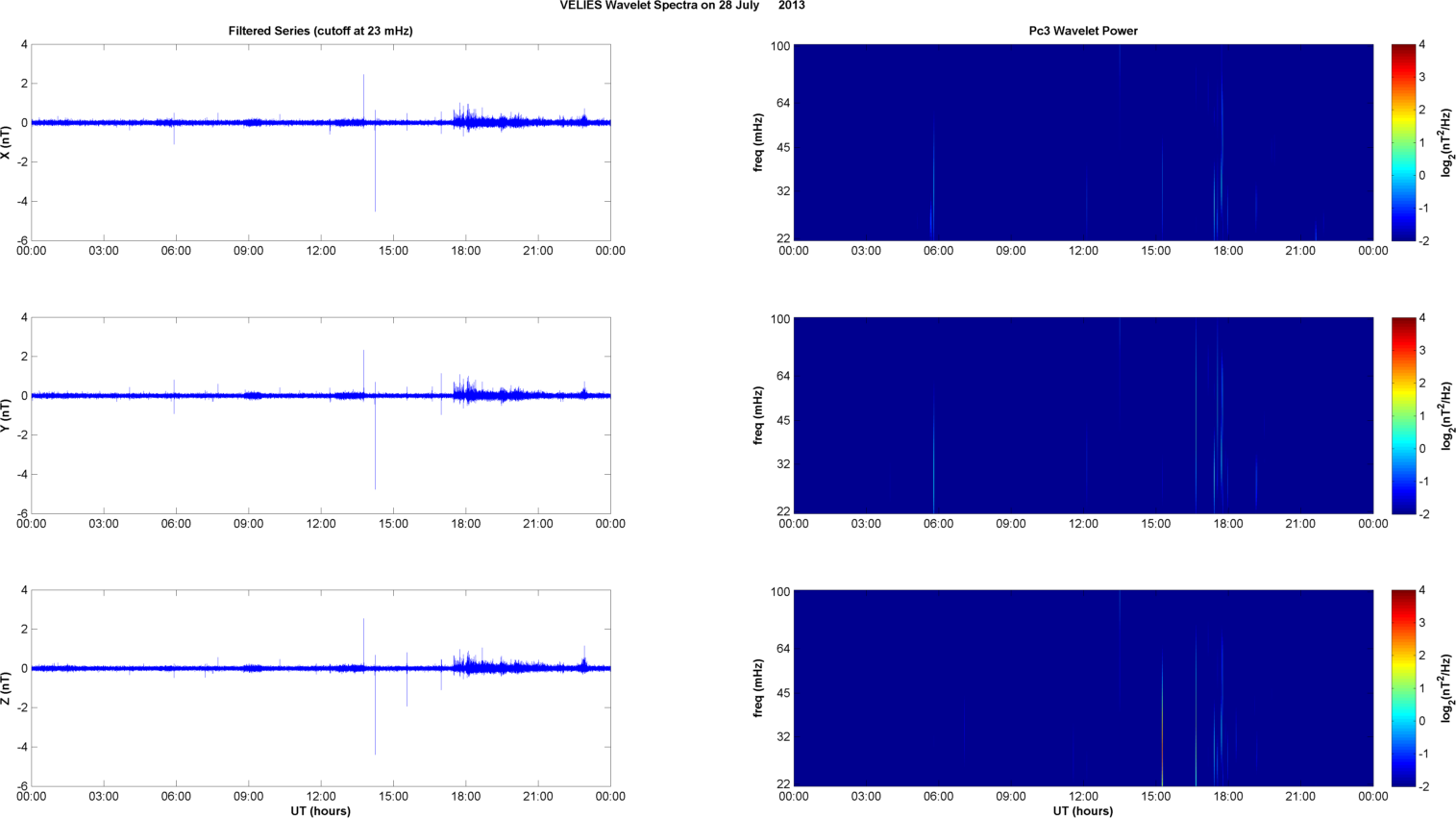Click "freq (mHz)" label of X wavelet spectrogram
Image resolution: width=1456 pixels, height=818 pixels.
[x=758, y=142]
